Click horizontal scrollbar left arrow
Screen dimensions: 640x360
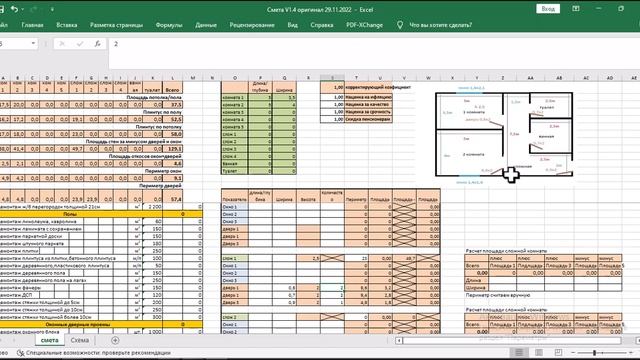click(x=399, y=340)
